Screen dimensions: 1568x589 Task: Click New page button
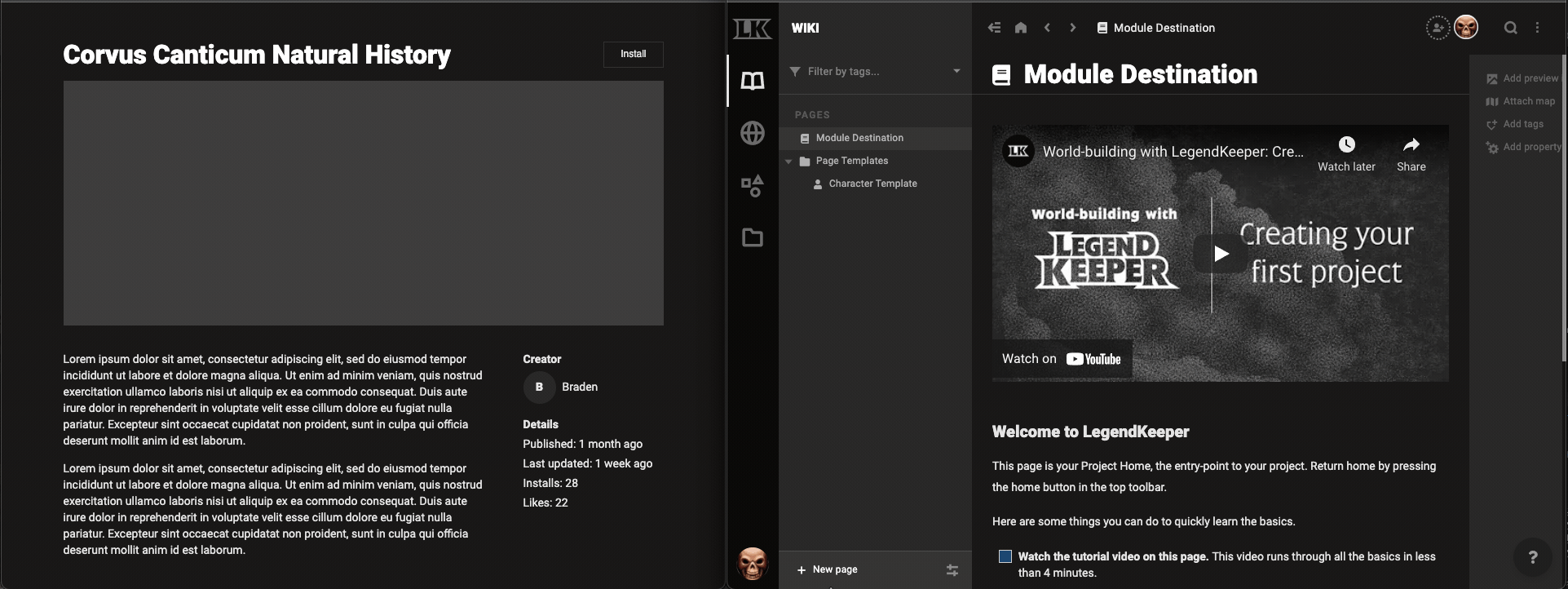pos(827,569)
